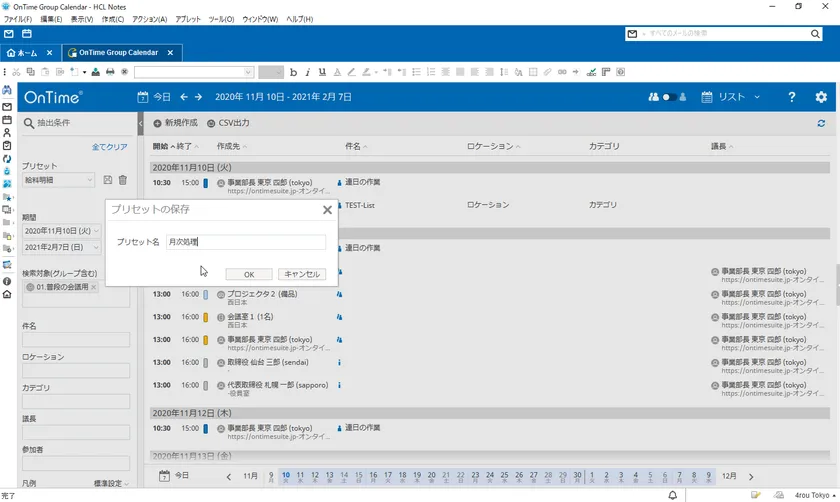Click the refresh icon in list header
Viewport: 840px width, 502px height.
821,123
